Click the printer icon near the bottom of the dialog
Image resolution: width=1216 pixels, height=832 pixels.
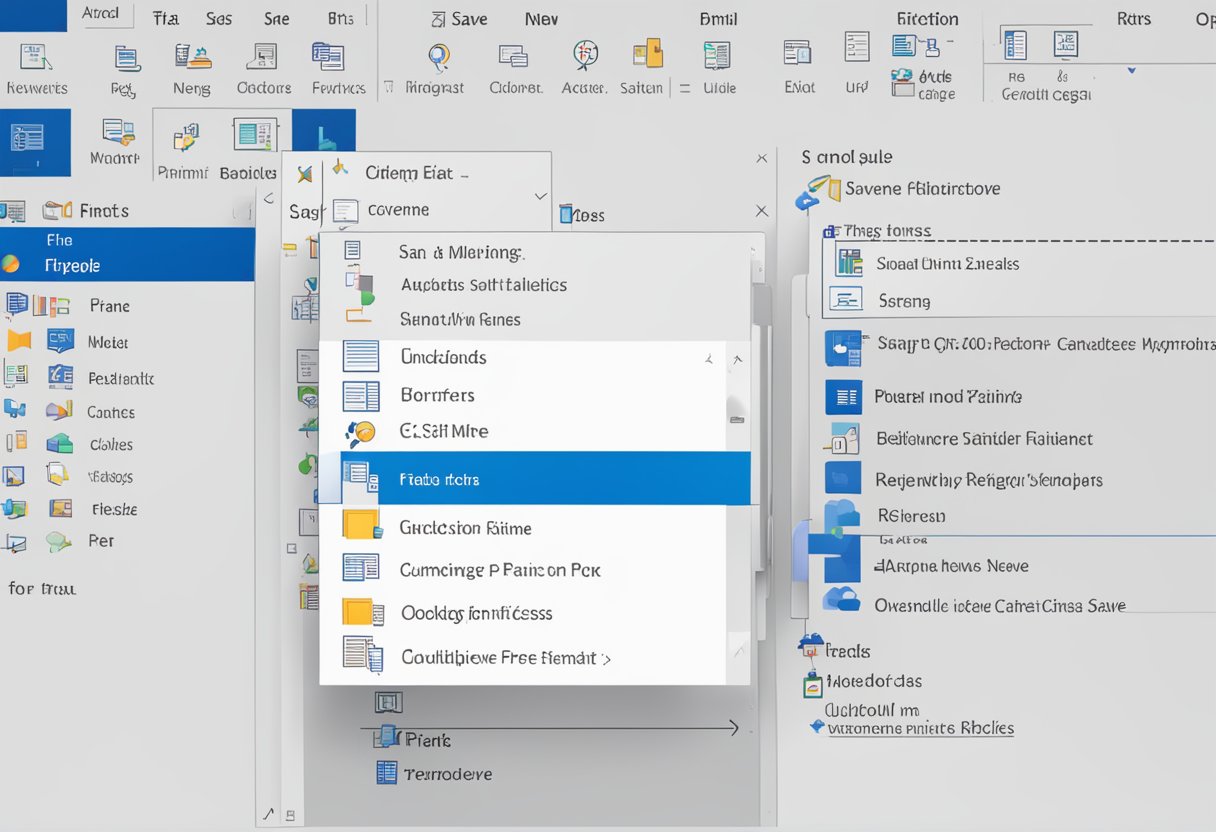(x=387, y=738)
